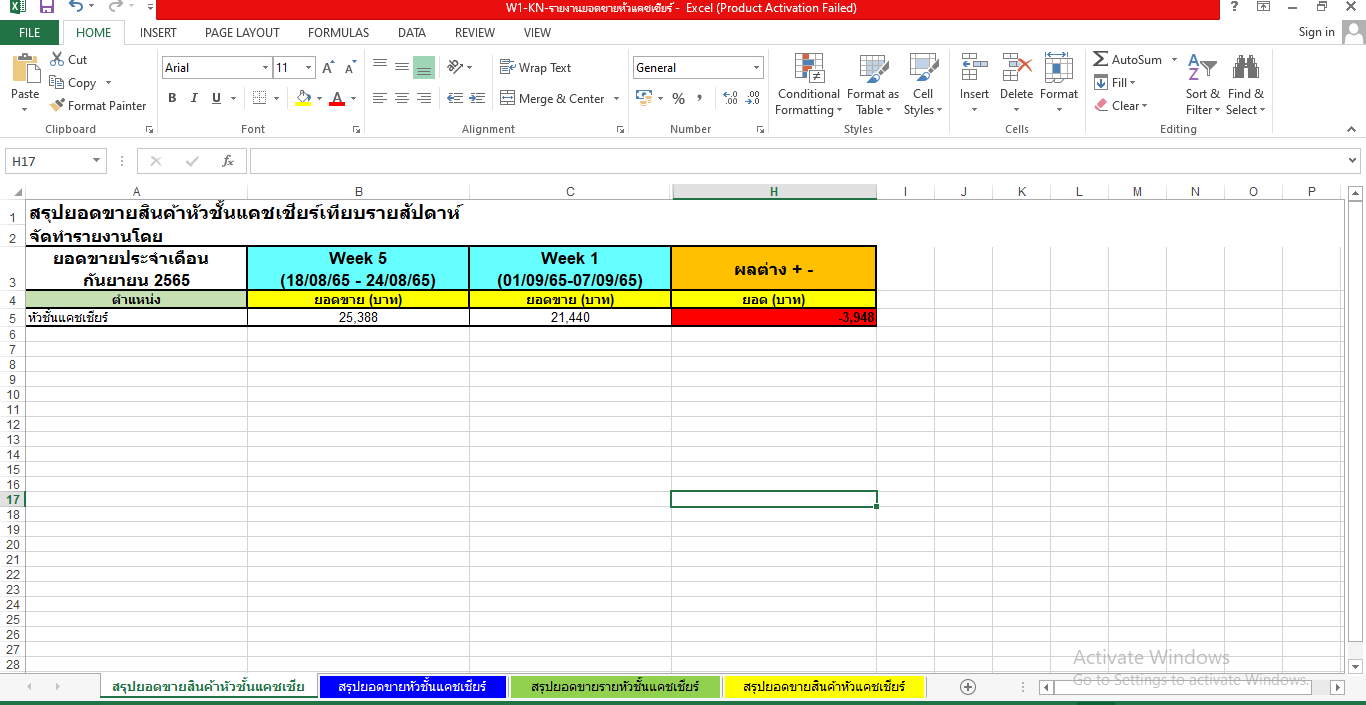Switch to the blue sheet tab

[x=412, y=687]
